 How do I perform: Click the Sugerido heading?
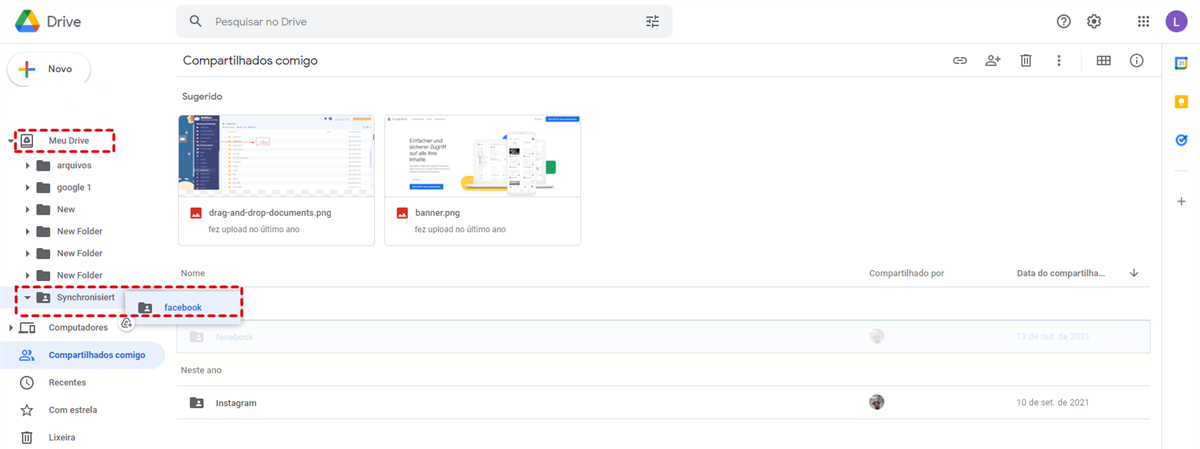point(202,97)
